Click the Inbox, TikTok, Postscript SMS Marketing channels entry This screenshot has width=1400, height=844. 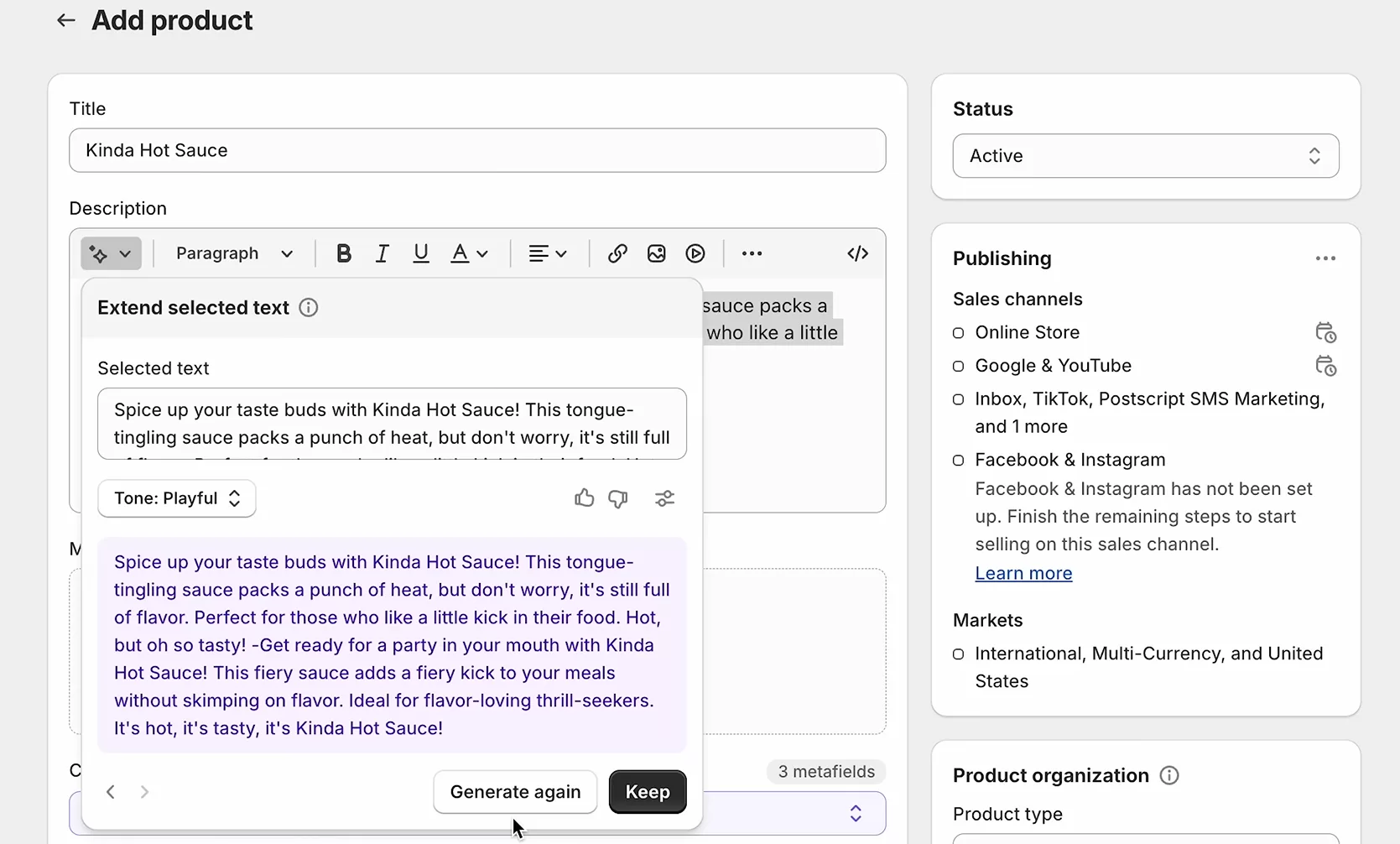pos(1149,413)
